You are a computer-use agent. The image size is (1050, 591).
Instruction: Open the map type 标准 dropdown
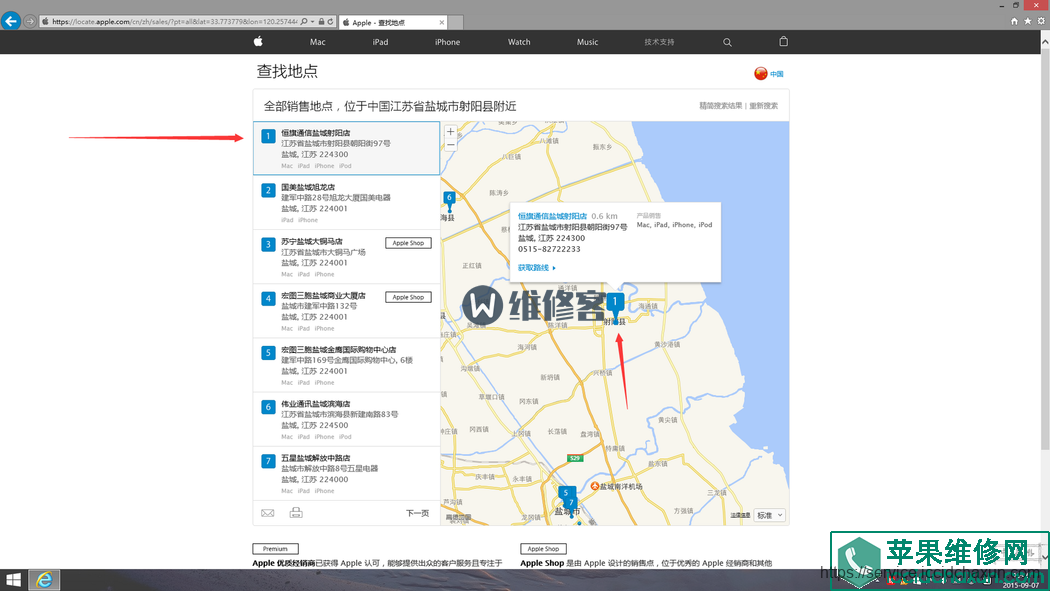coord(769,515)
